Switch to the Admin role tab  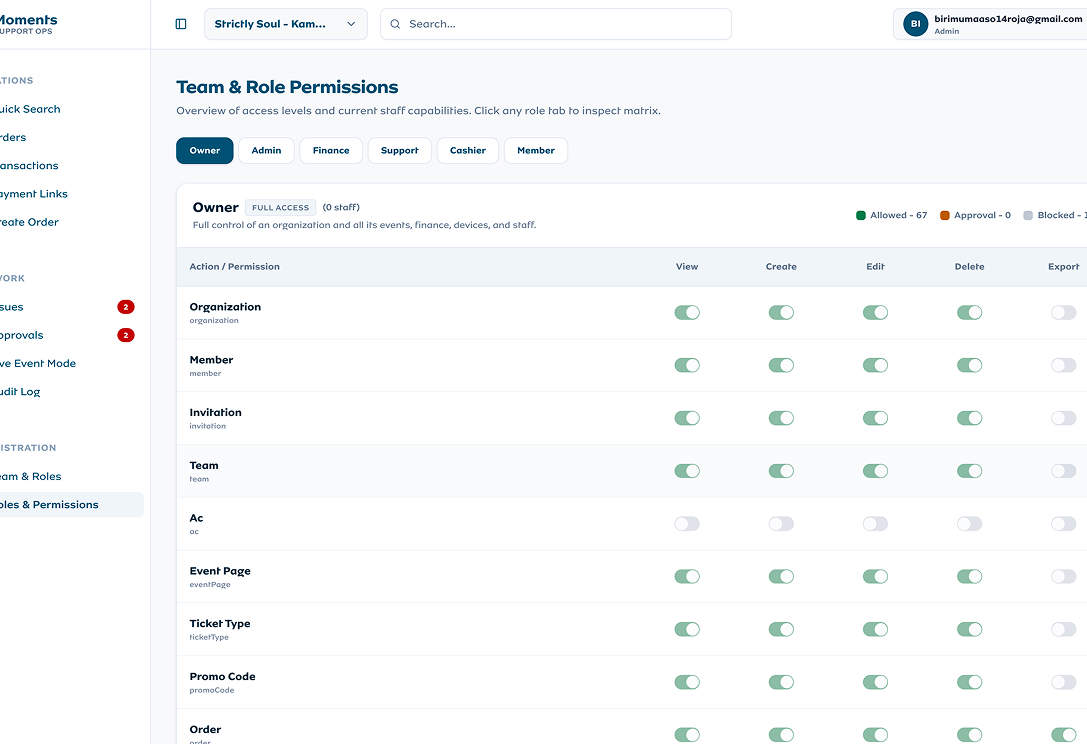tap(266, 150)
